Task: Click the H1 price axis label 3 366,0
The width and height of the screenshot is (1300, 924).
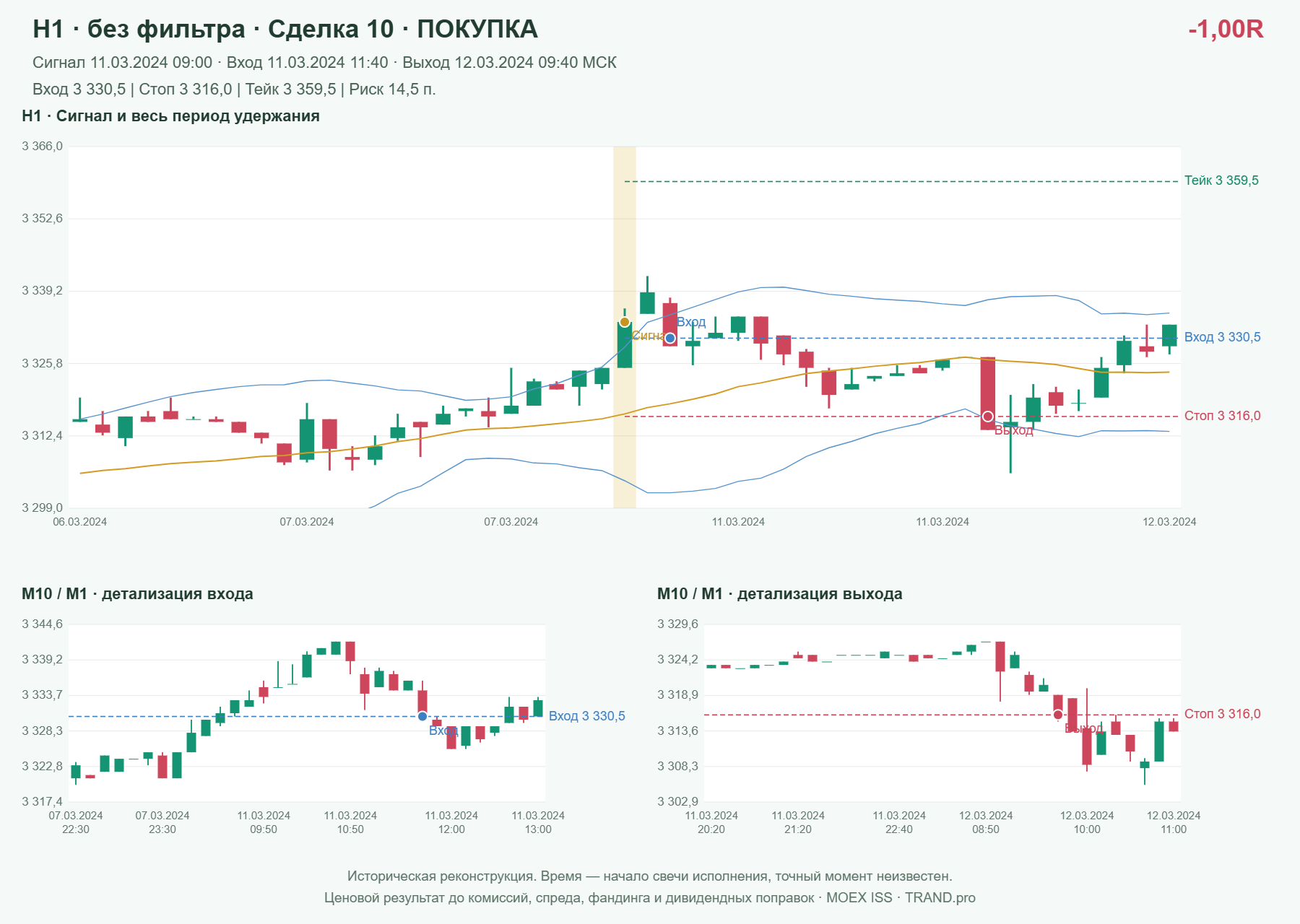Action: (x=42, y=147)
